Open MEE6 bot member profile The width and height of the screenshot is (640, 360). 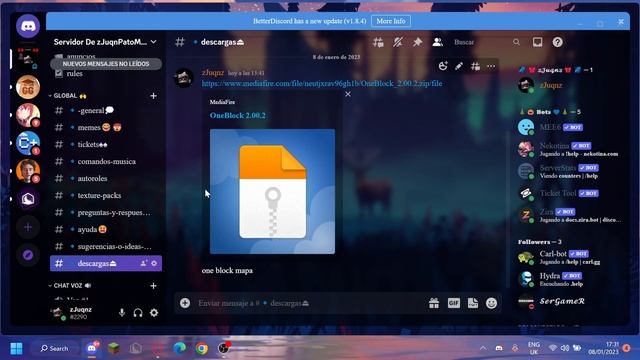point(571,127)
